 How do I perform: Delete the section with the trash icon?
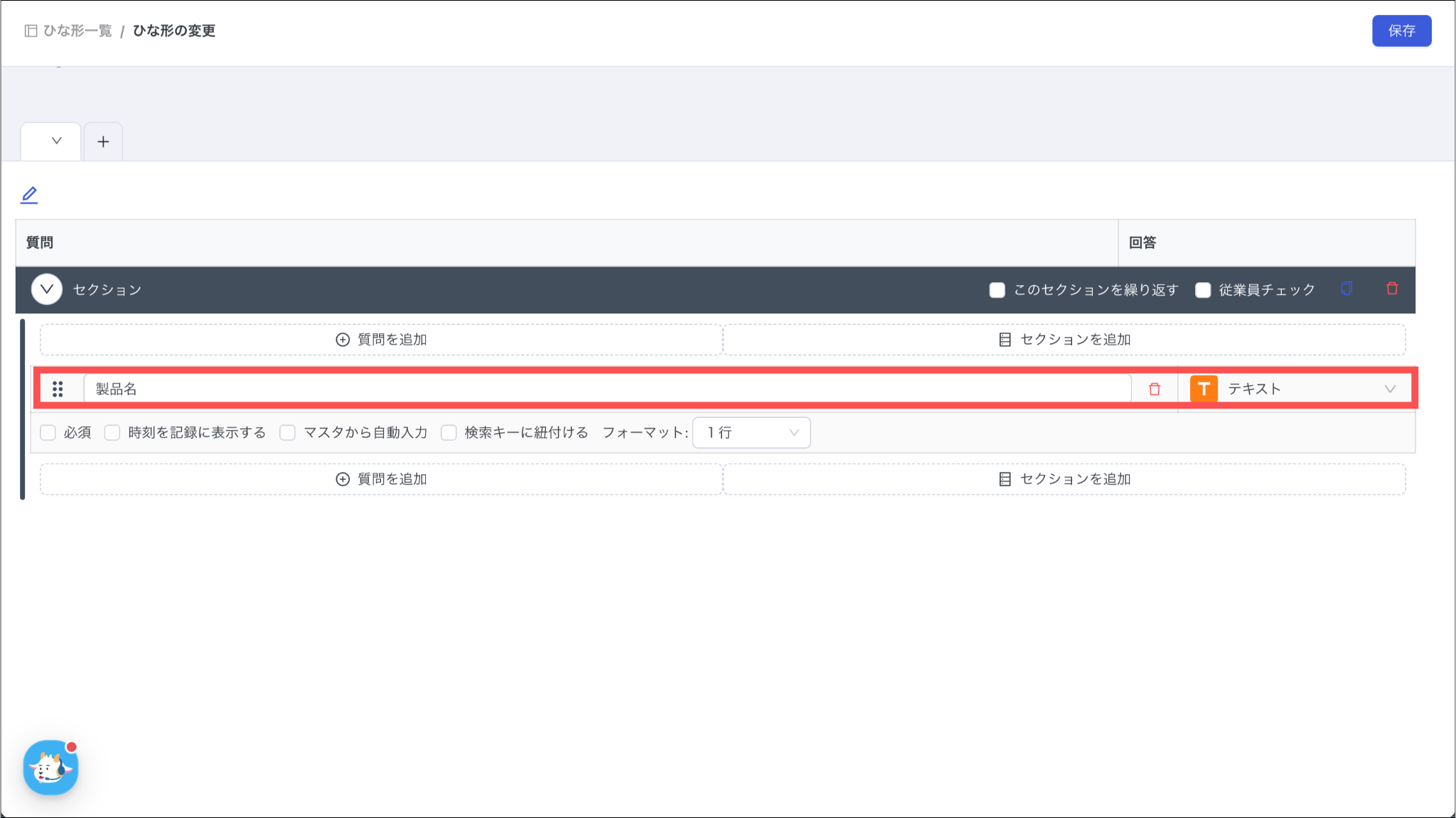1392,289
